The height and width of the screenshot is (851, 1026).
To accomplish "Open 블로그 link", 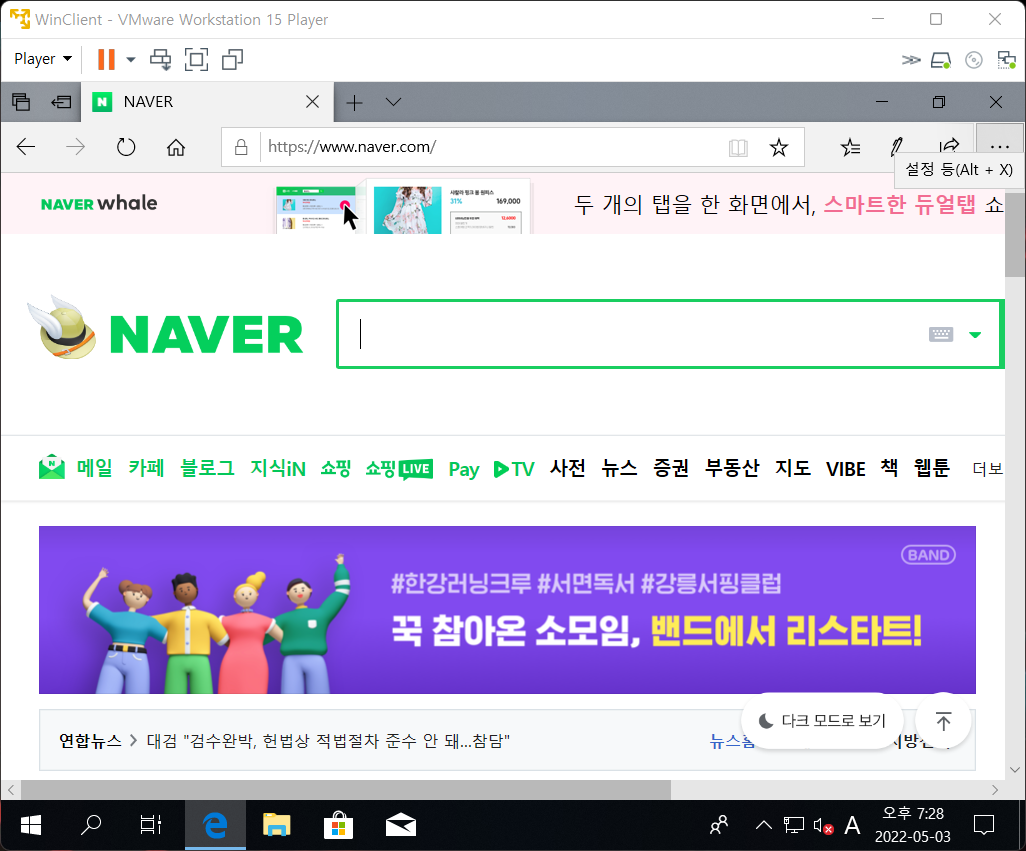I will 207,468.
